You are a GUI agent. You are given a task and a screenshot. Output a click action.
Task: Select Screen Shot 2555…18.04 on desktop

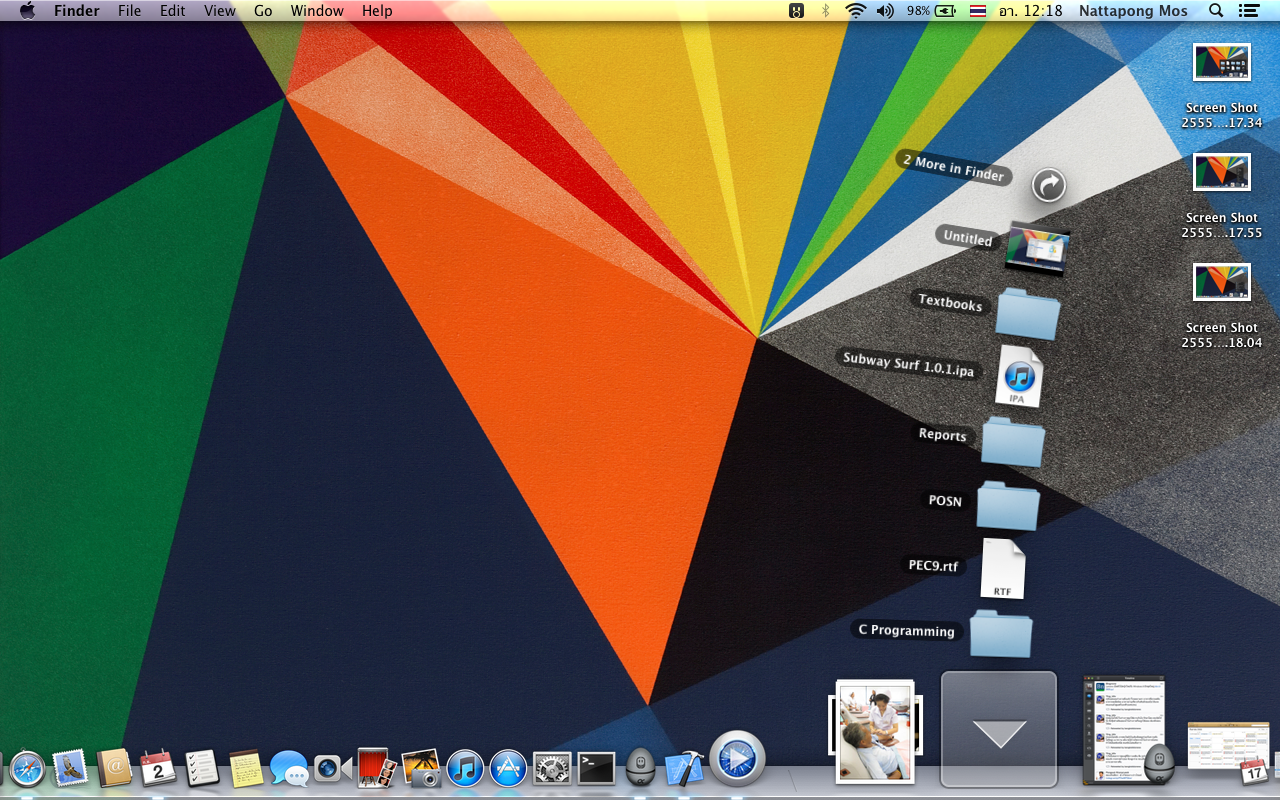point(1221,283)
